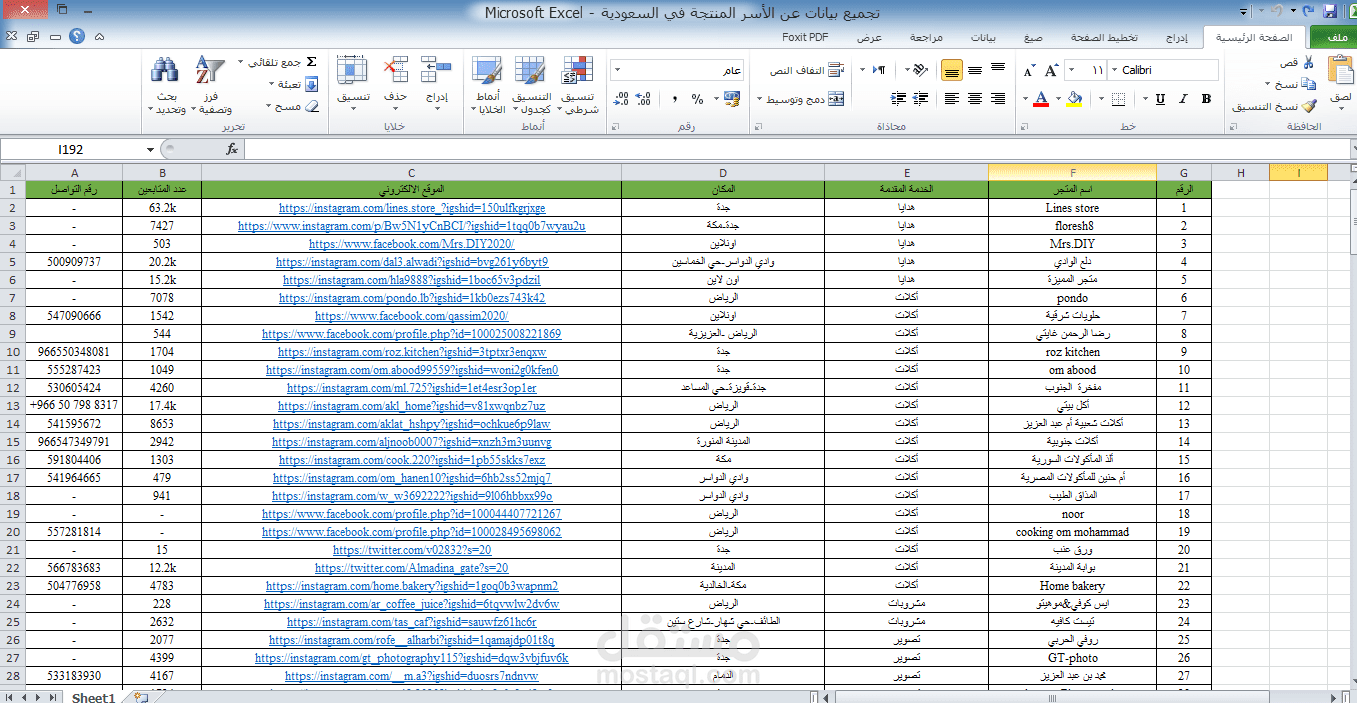Click the Orientation (rotate text) icon
Viewport: 1357px width, 703px height.
pyautogui.click(x=918, y=70)
